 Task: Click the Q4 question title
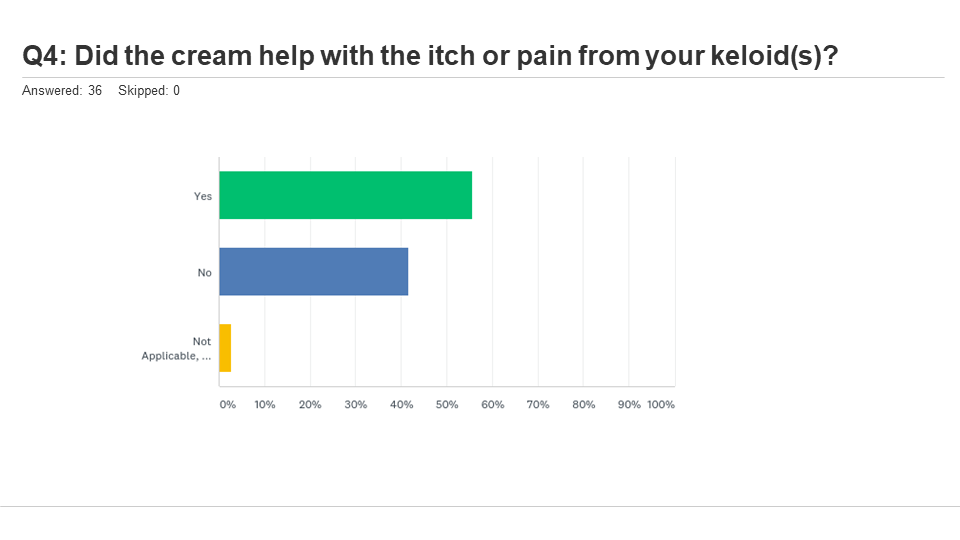tap(430, 56)
